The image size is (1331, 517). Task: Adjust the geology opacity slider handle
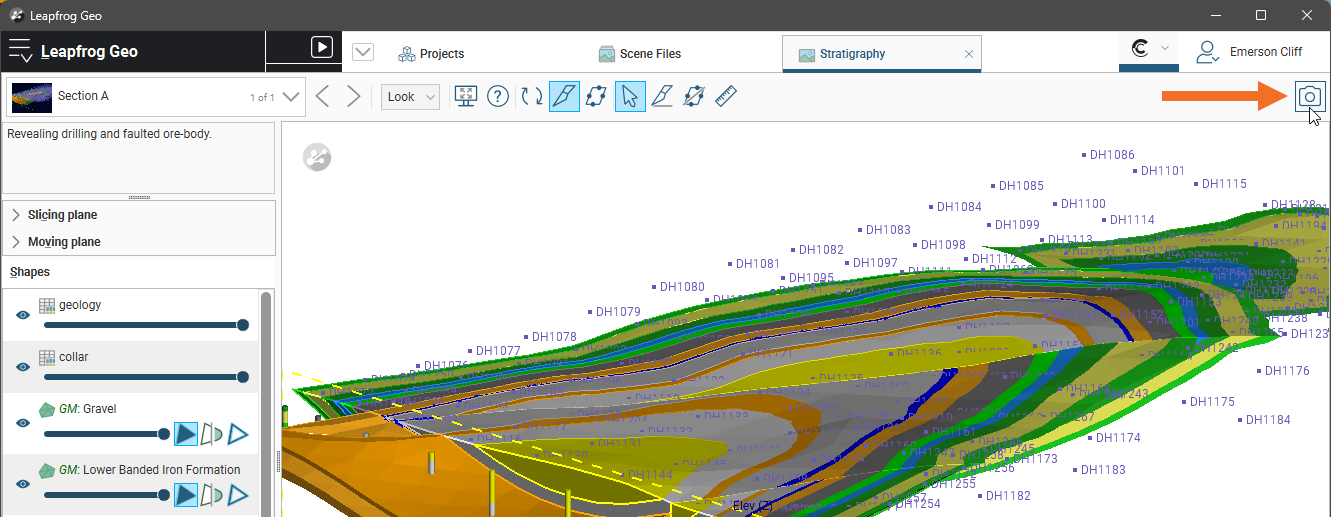coord(242,325)
